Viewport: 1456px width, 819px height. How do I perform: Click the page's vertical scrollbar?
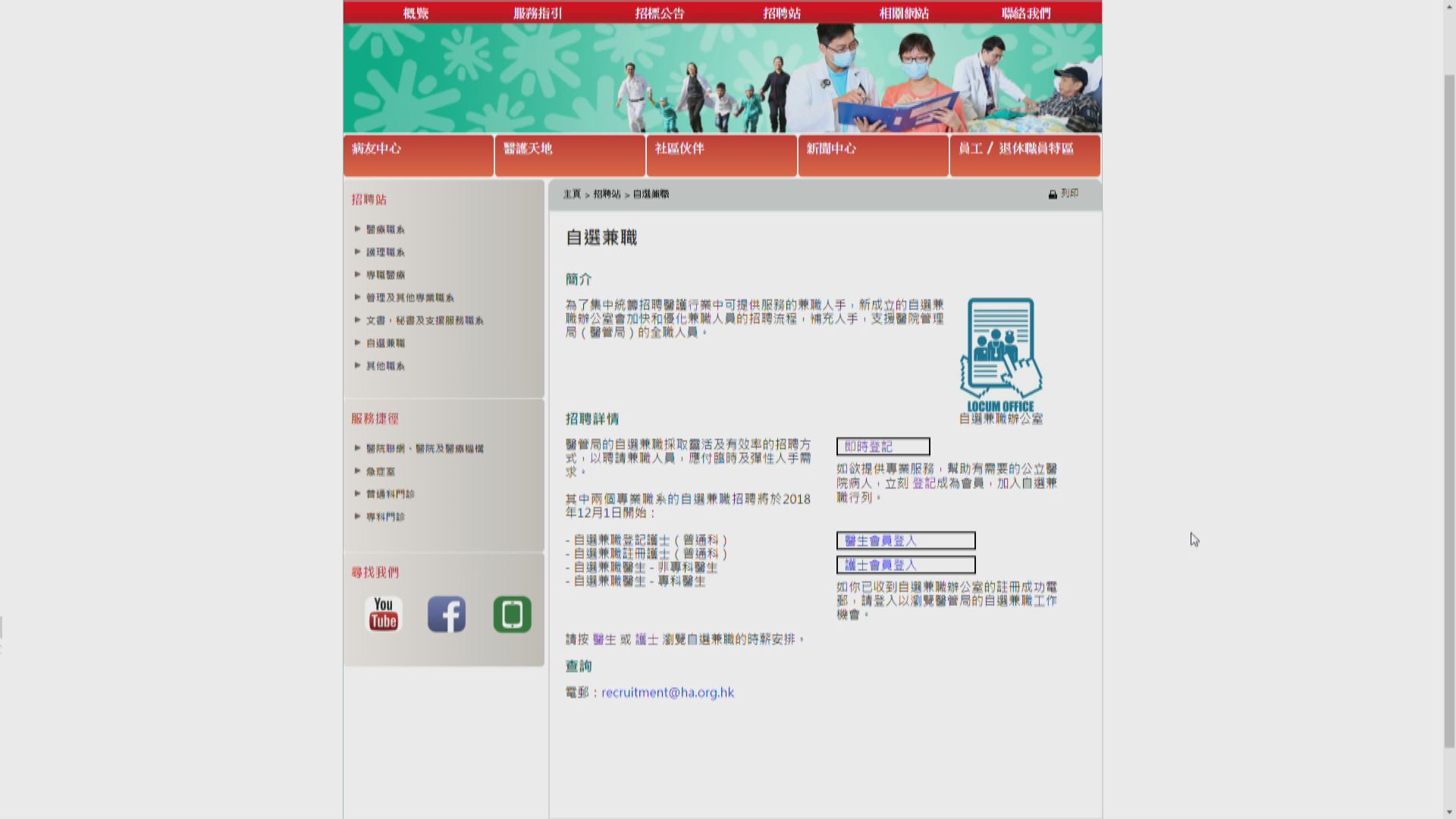(x=1449, y=409)
